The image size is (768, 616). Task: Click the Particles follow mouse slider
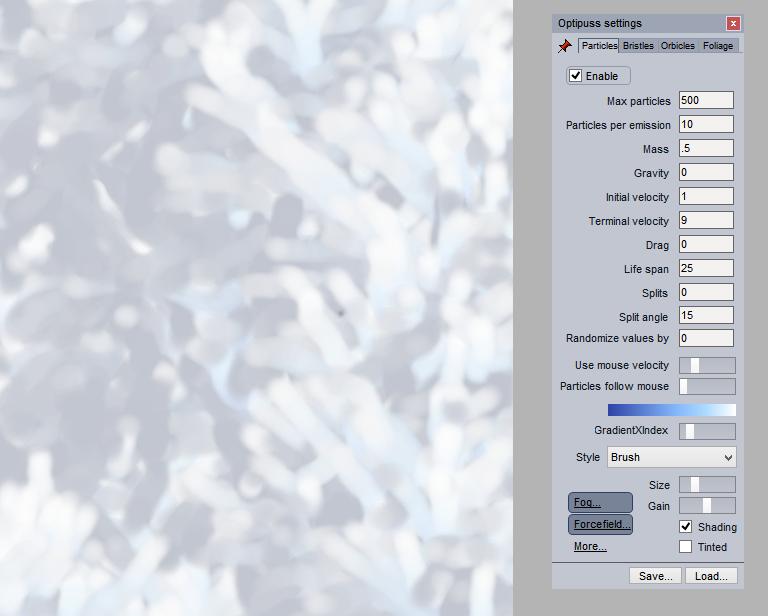click(706, 386)
